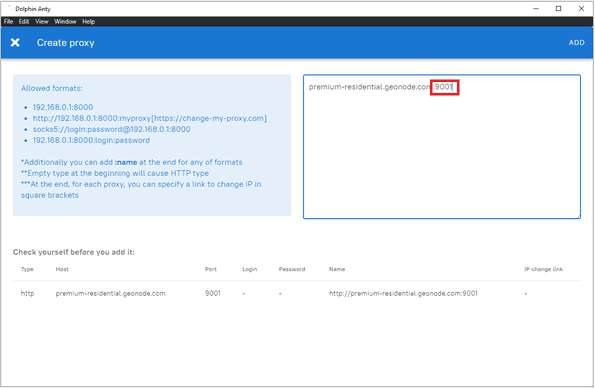Viewport: 595px width, 388px height.
Task: Click the Host column header
Action: (62, 269)
